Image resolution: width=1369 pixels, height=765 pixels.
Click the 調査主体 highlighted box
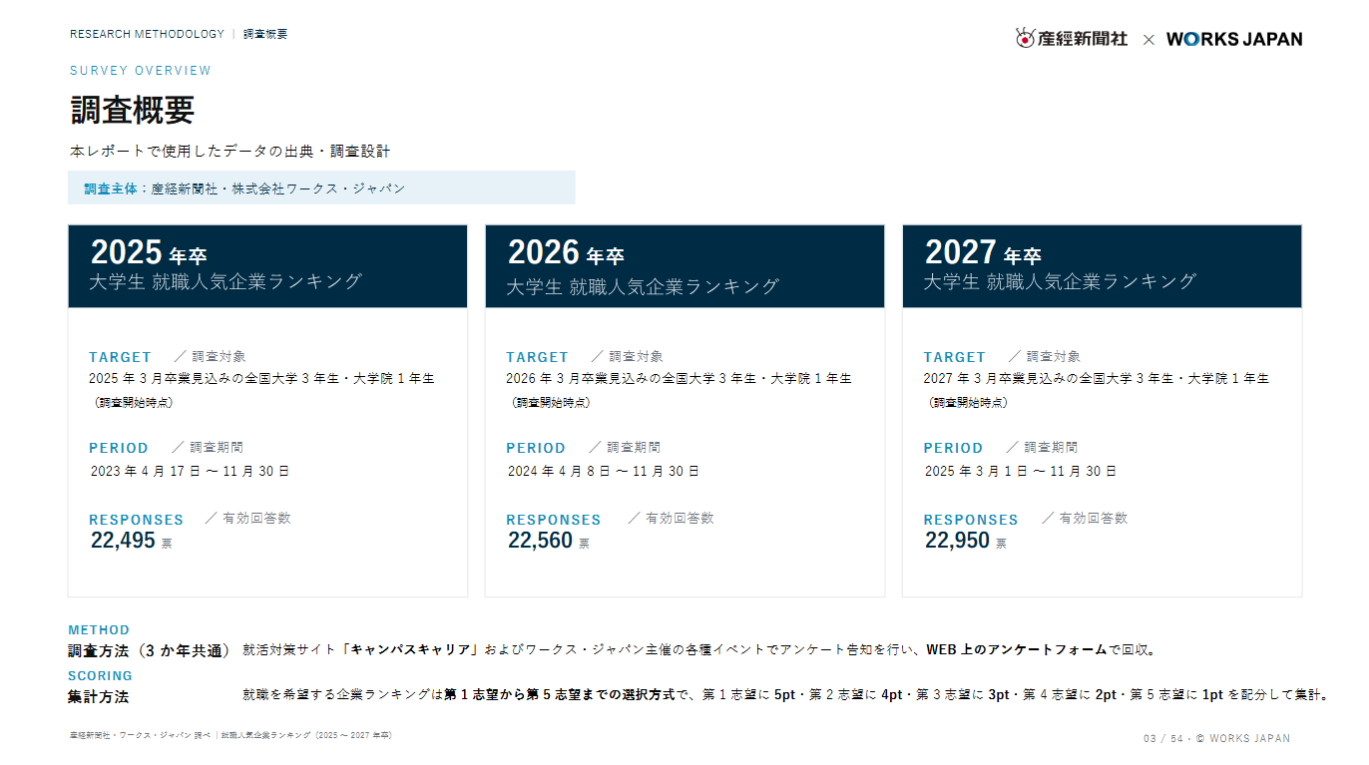[321, 188]
